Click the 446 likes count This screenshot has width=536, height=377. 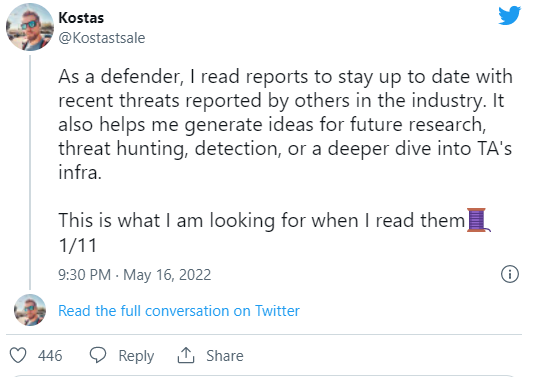pos(50,356)
